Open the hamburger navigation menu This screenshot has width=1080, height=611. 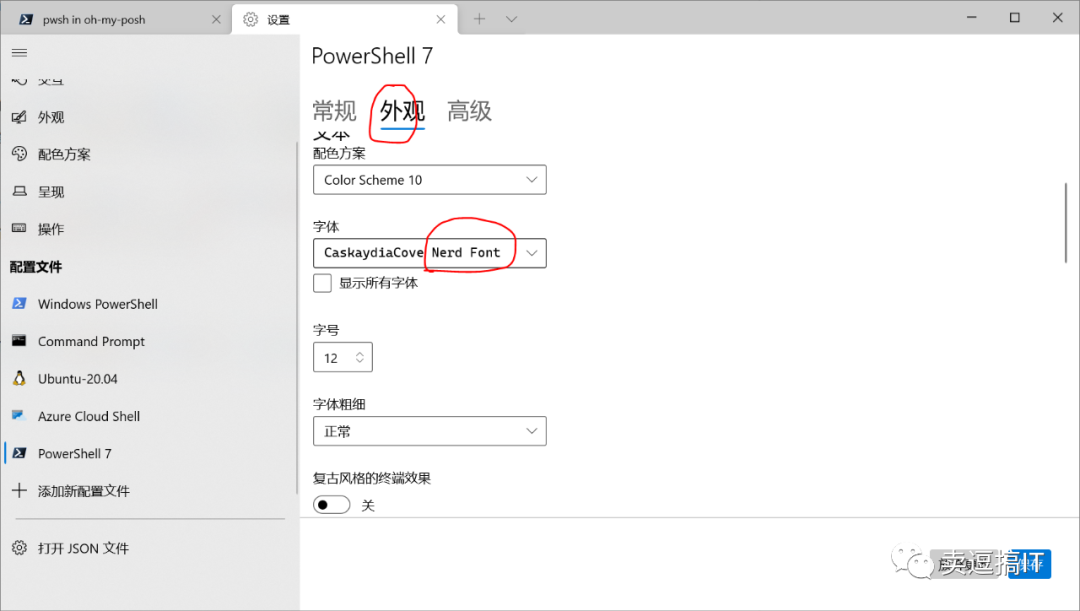(19, 52)
